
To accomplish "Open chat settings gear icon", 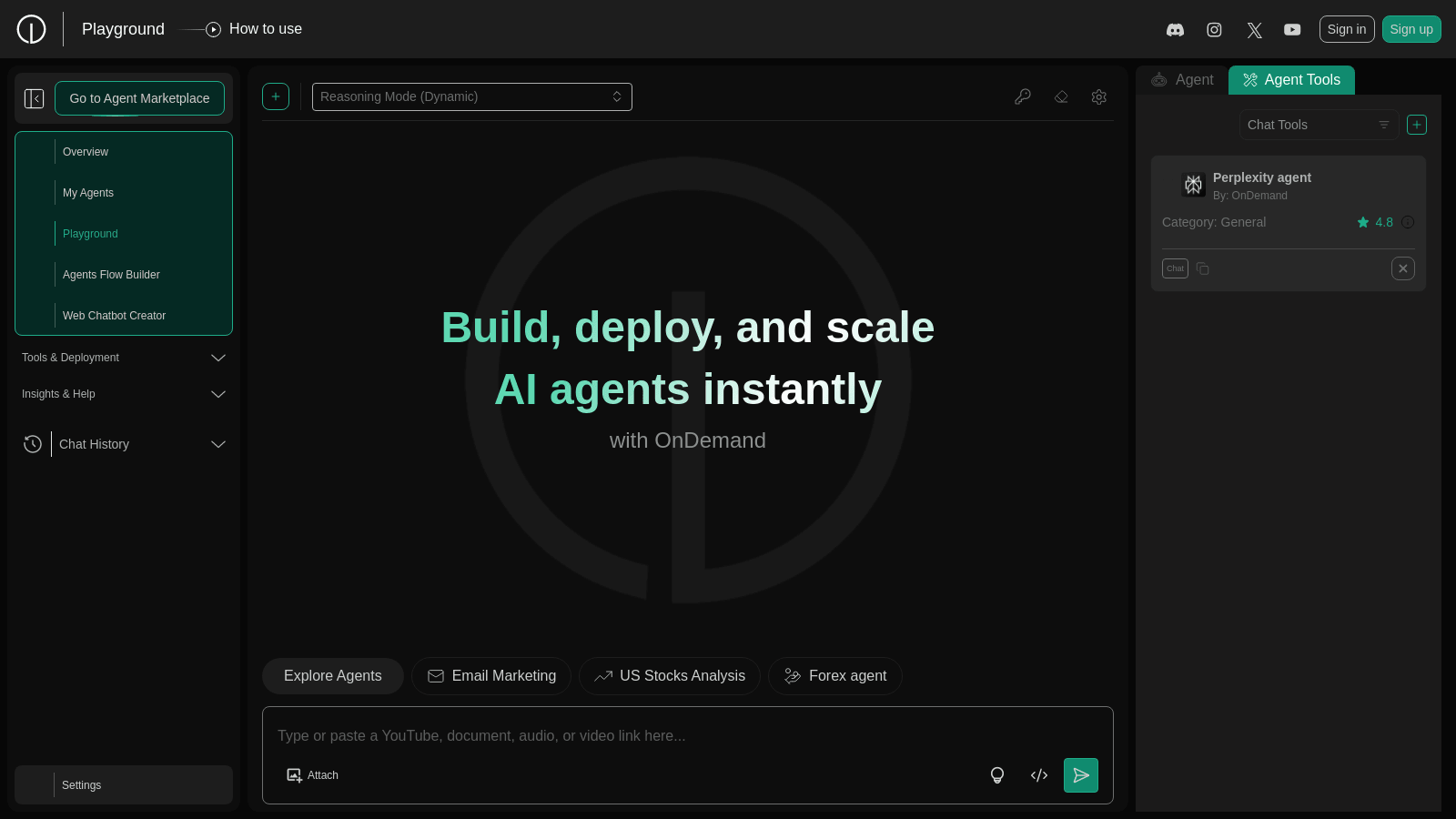I will click(x=1099, y=96).
